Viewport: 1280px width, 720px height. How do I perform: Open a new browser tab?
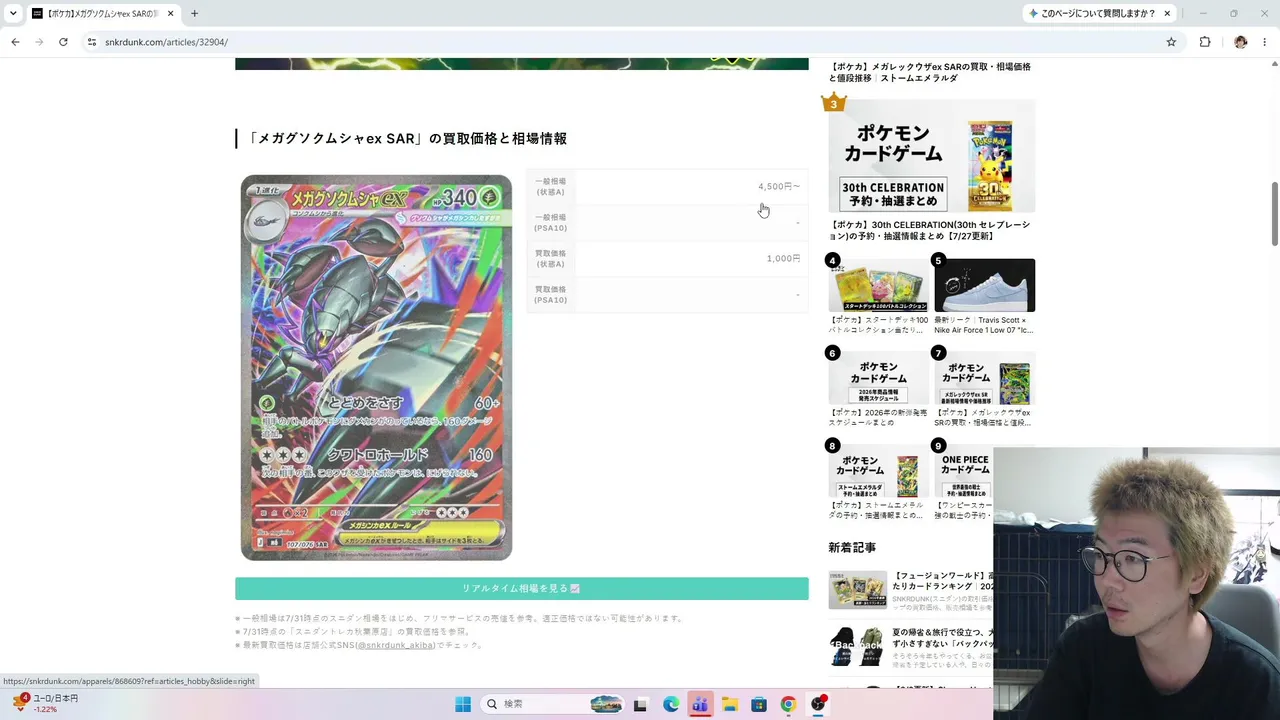[x=194, y=14]
